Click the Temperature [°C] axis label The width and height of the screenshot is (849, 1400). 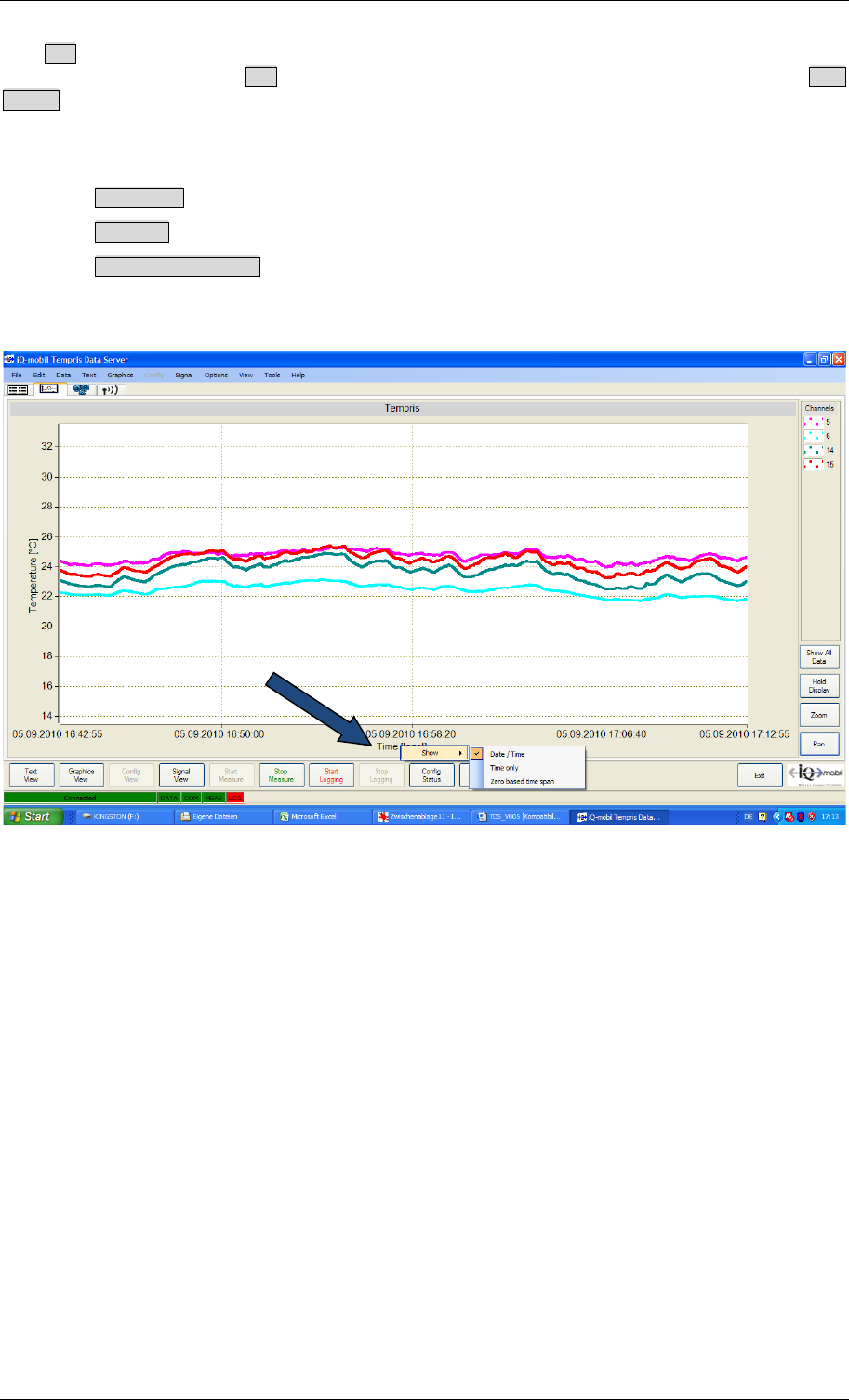[x=33, y=574]
